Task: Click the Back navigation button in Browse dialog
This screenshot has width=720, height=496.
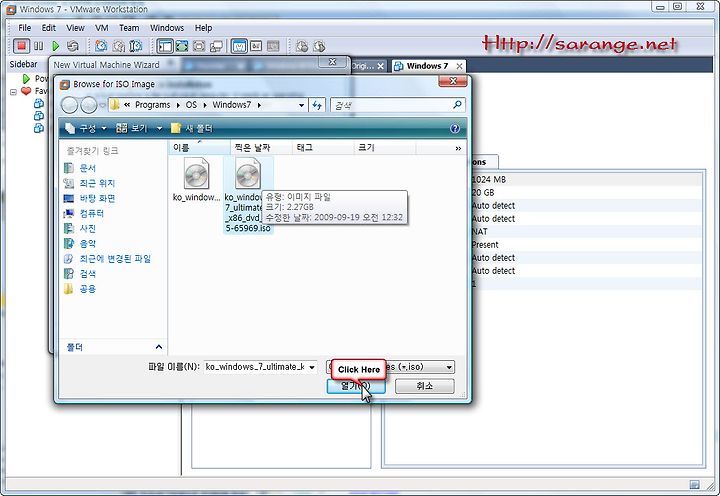Action: (x=69, y=105)
